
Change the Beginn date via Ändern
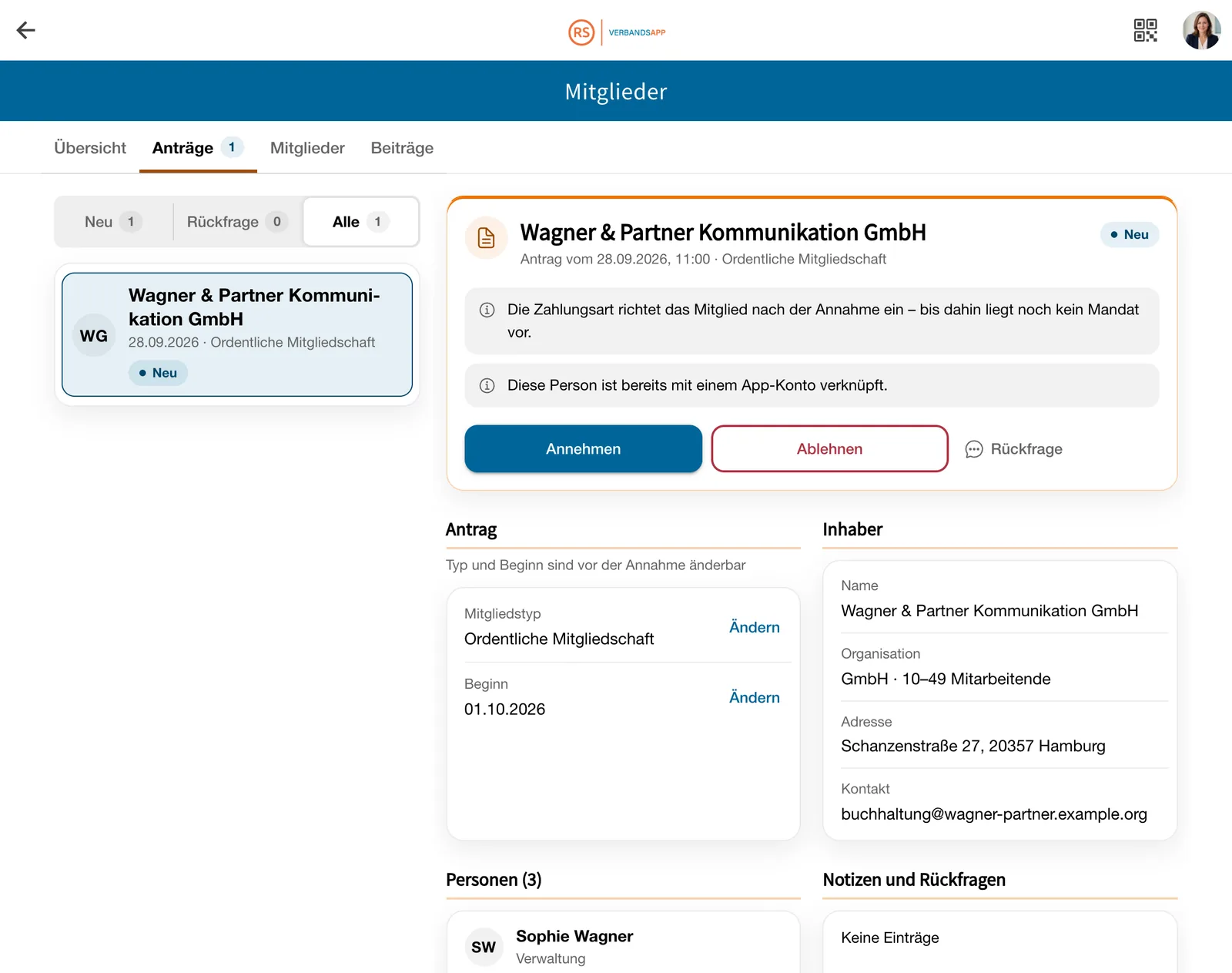(x=754, y=697)
